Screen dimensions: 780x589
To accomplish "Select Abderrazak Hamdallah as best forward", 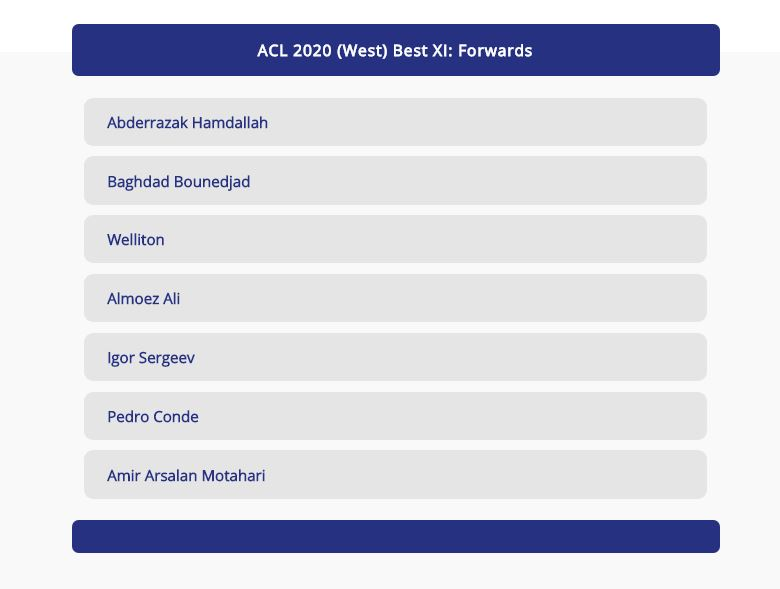I will 395,122.
